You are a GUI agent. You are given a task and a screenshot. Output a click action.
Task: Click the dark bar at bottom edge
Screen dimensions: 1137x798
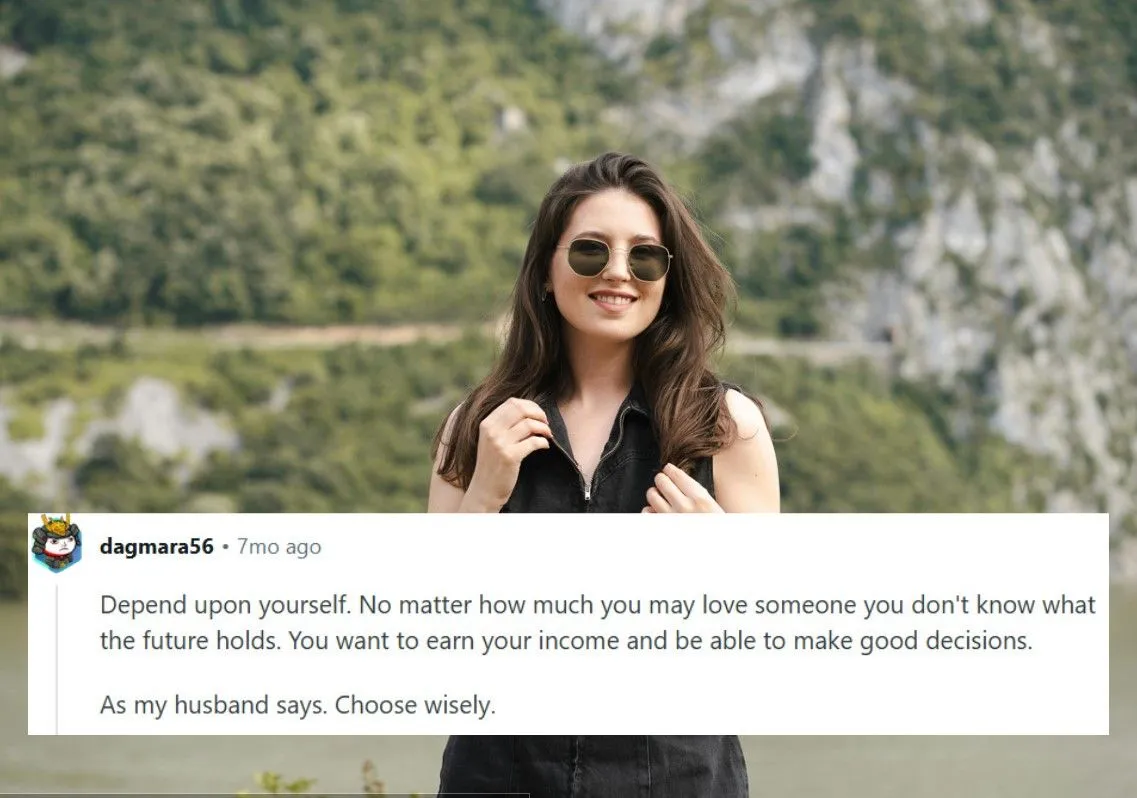click(x=265, y=795)
